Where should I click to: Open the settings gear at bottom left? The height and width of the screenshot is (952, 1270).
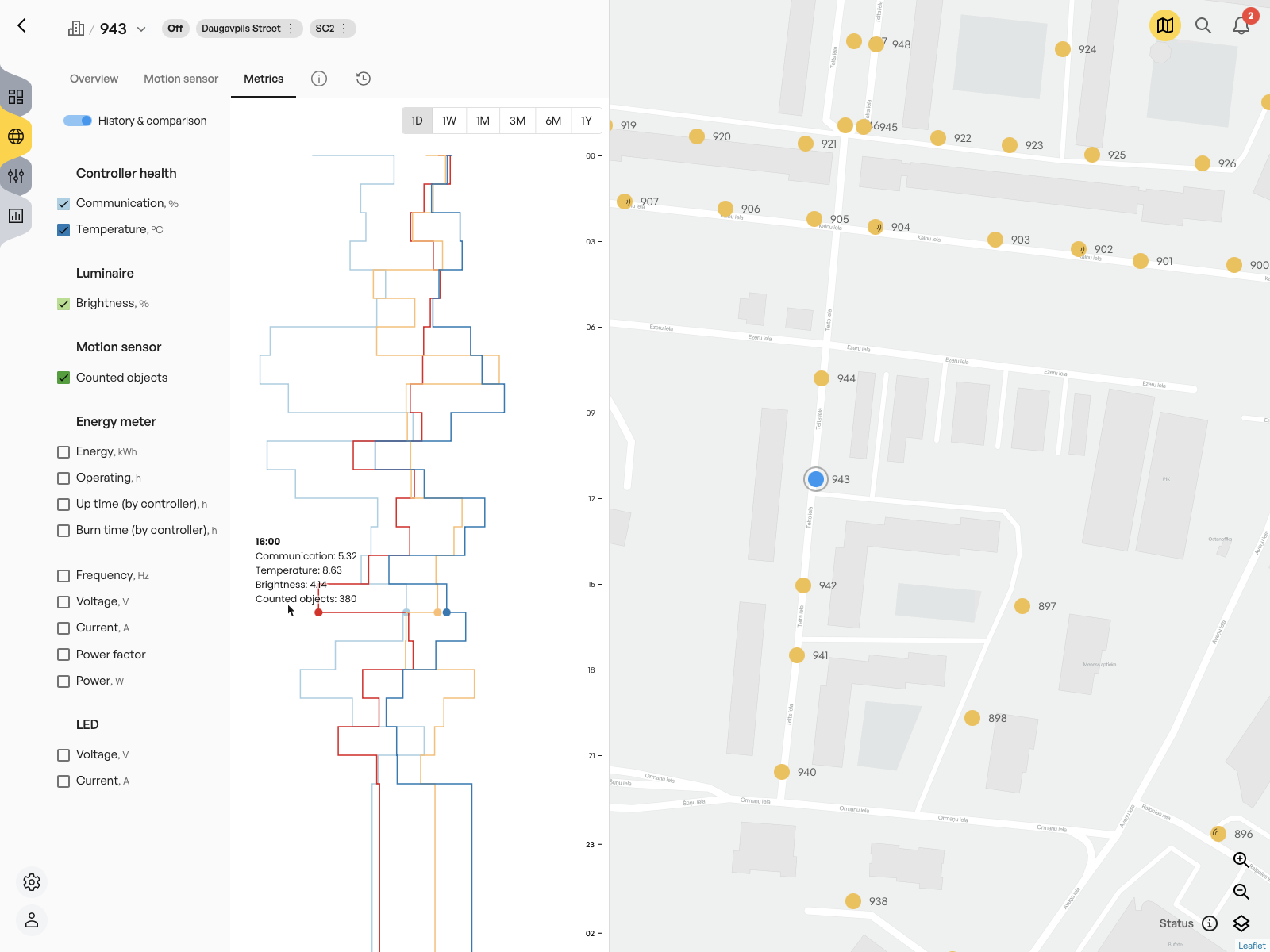[x=32, y=882]
